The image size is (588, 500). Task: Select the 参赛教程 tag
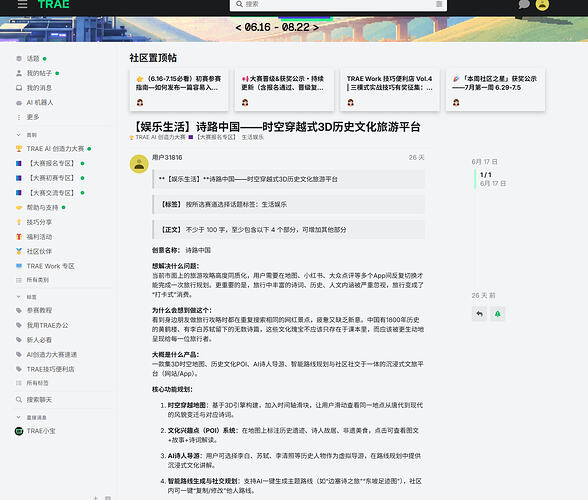tap(39, 310)
